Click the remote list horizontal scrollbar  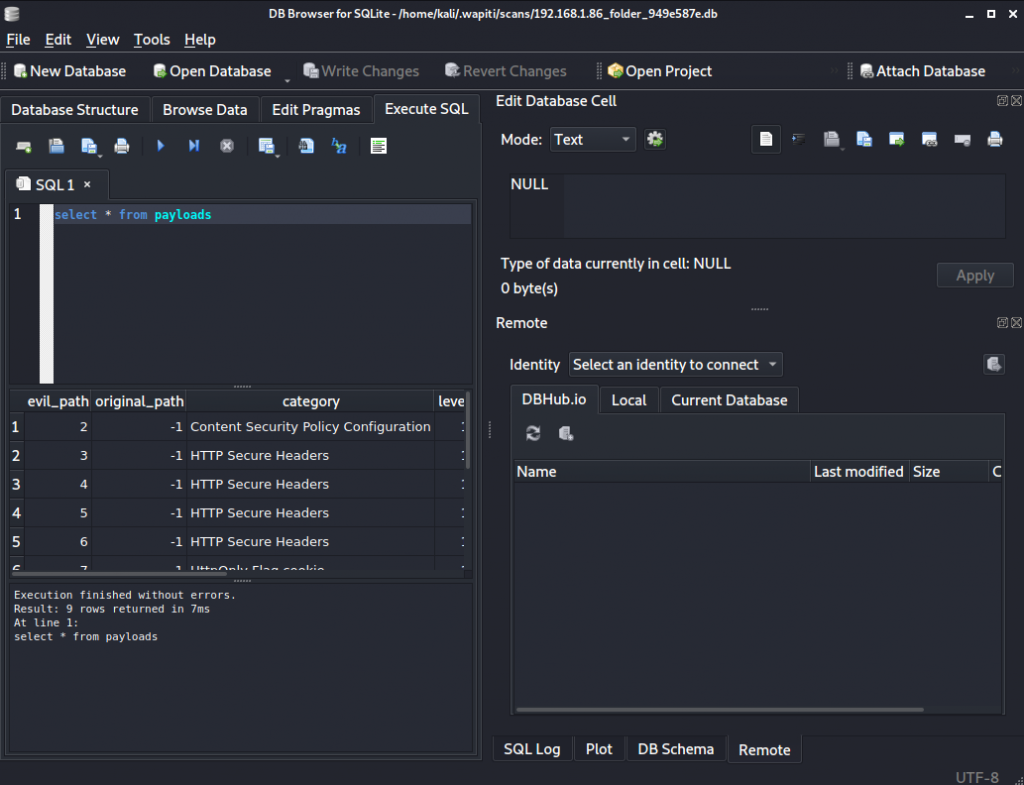tap(720, 709)
